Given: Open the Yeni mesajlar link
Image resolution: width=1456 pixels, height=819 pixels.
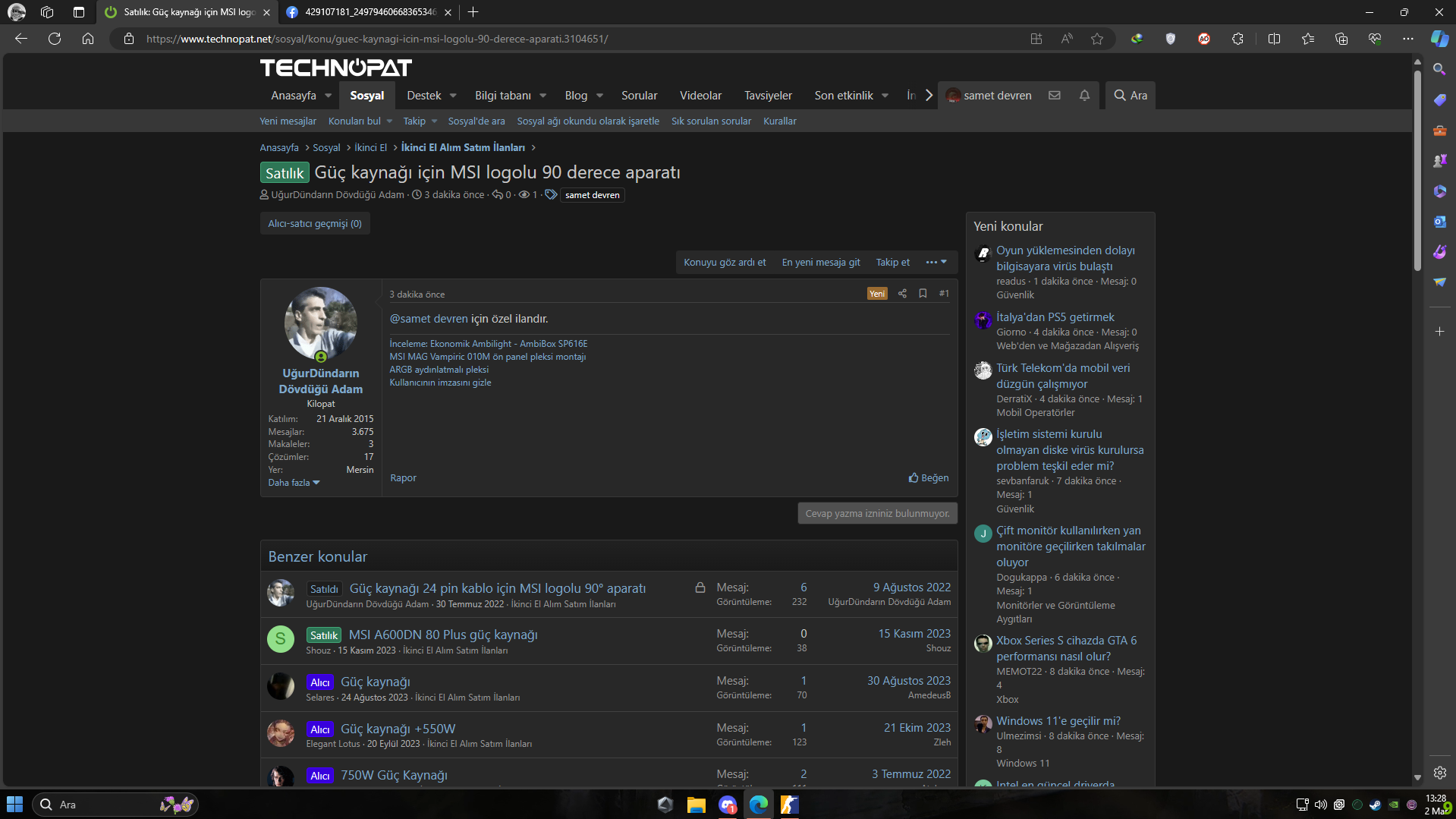Looking at the screenshot, I should tap(288, 121).
